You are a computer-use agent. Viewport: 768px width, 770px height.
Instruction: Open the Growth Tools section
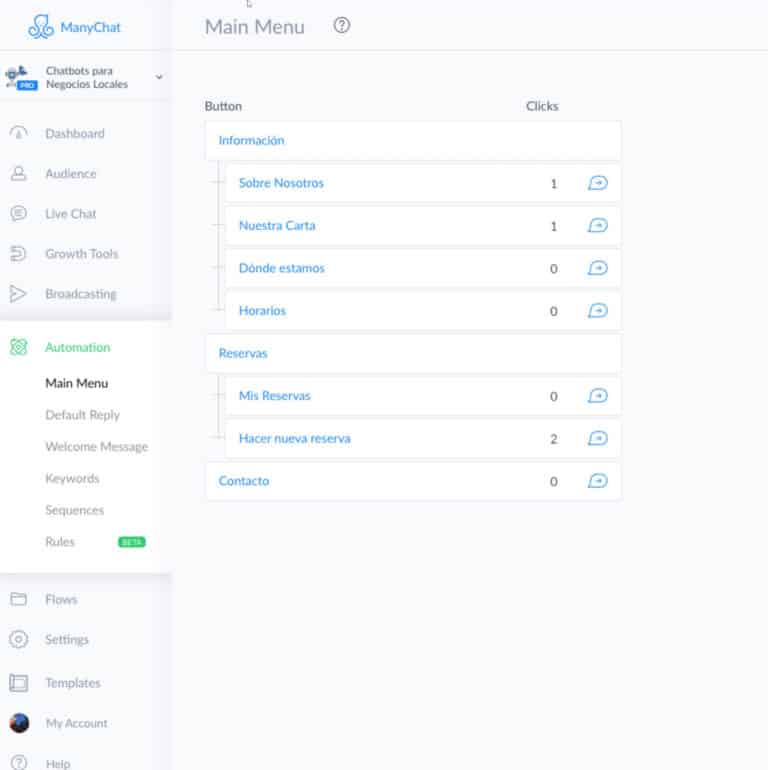(81, 254)
